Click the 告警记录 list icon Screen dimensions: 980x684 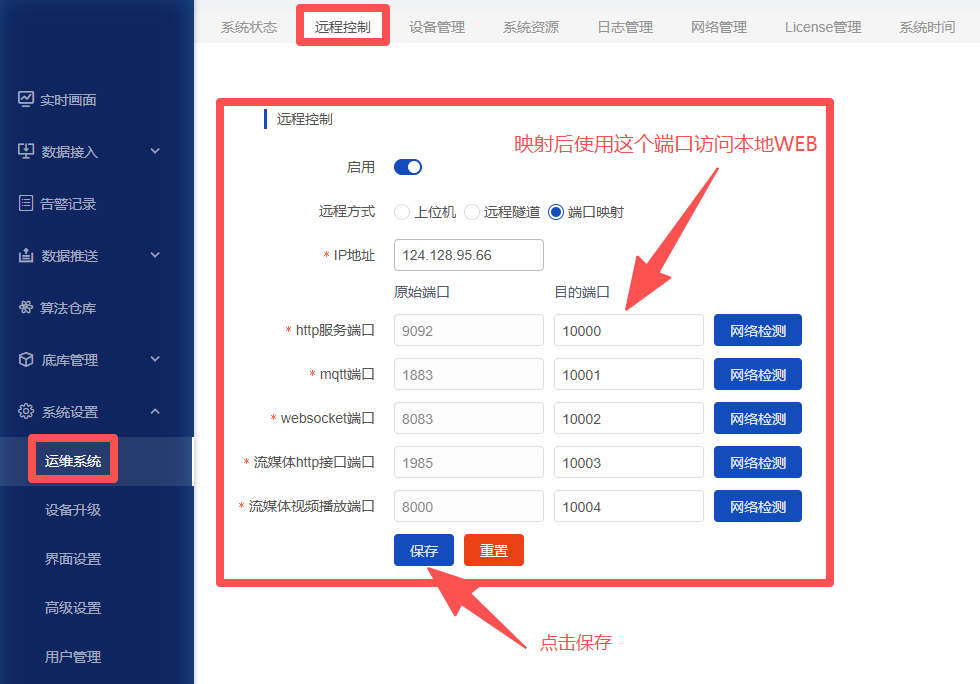coord(26,204)
